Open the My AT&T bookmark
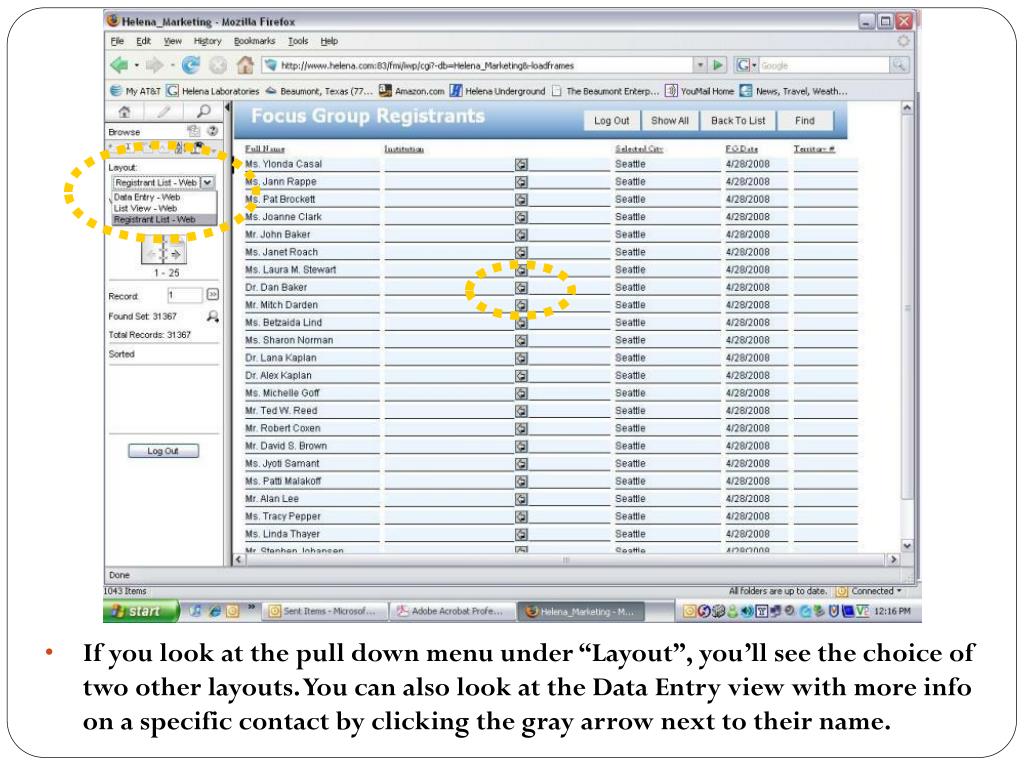1024x768 pixels. click(x=135, y=91)
